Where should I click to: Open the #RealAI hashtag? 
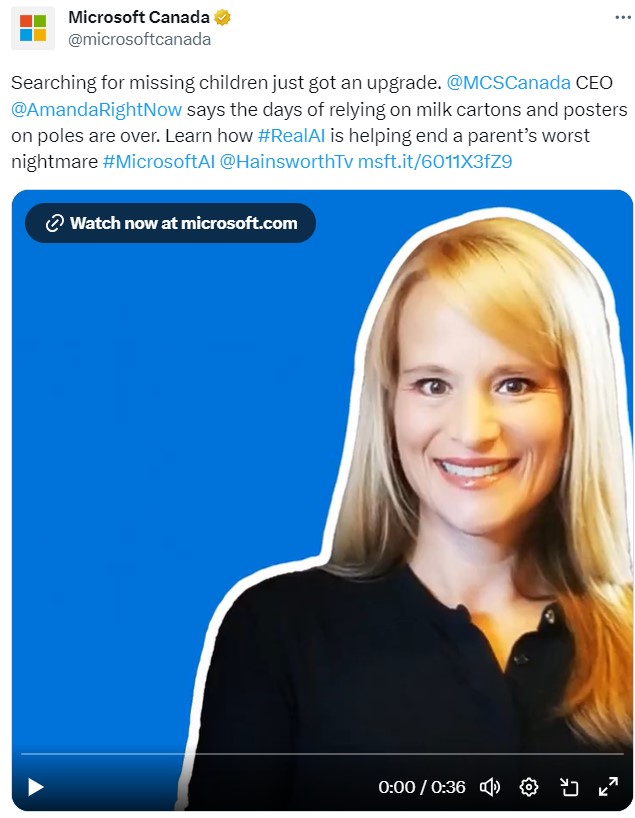pyautogui.click(x=291, y=136)
